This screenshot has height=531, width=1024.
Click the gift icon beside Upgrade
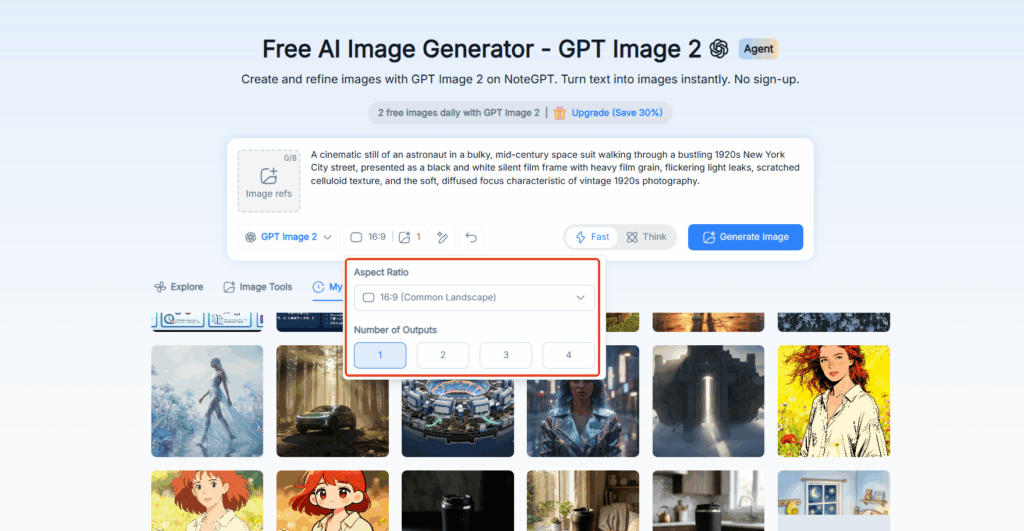[x=560, y=113]
